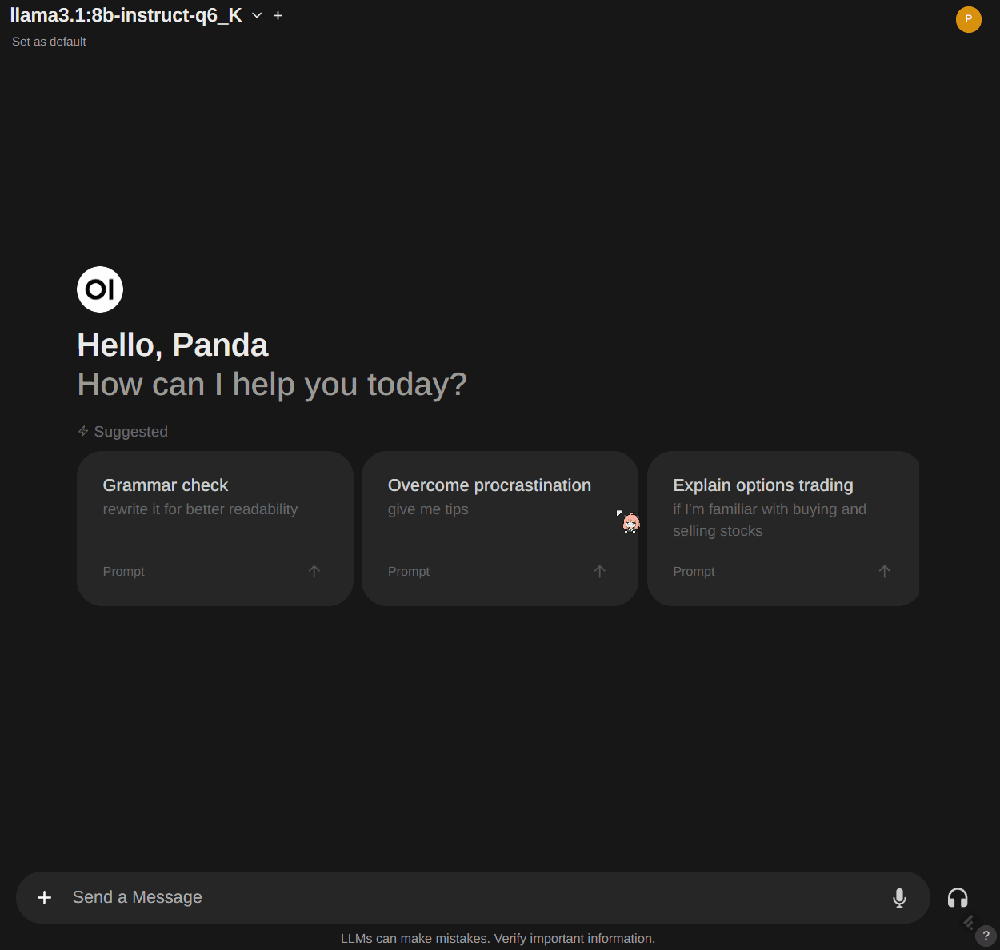The width and height of the screenshot is (1000, 950).
Task: Open the user profile avatar menu
Action: [x=968, y=19]
